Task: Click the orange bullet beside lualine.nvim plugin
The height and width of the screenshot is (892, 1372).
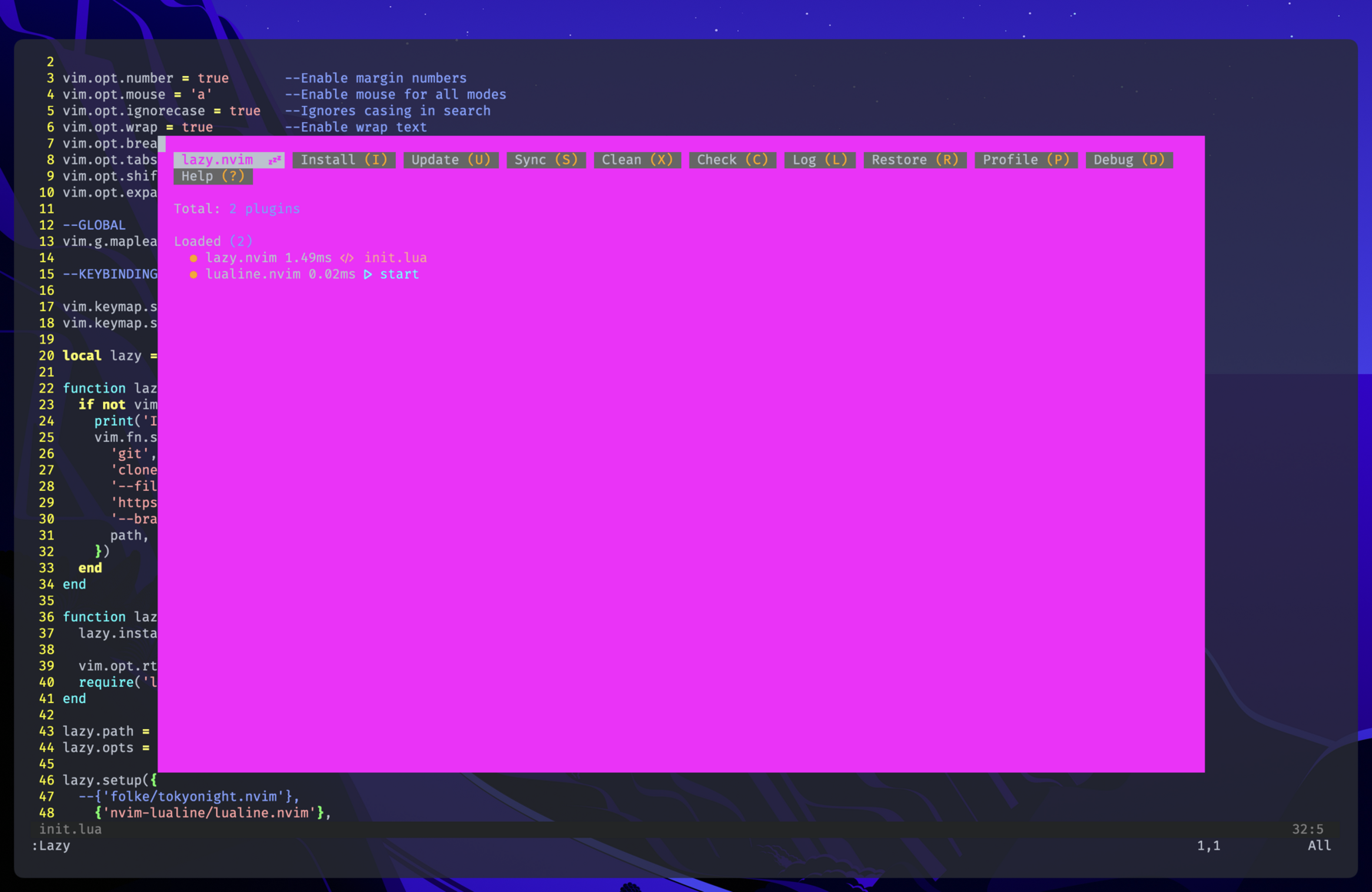Action: tap(194, 274)
